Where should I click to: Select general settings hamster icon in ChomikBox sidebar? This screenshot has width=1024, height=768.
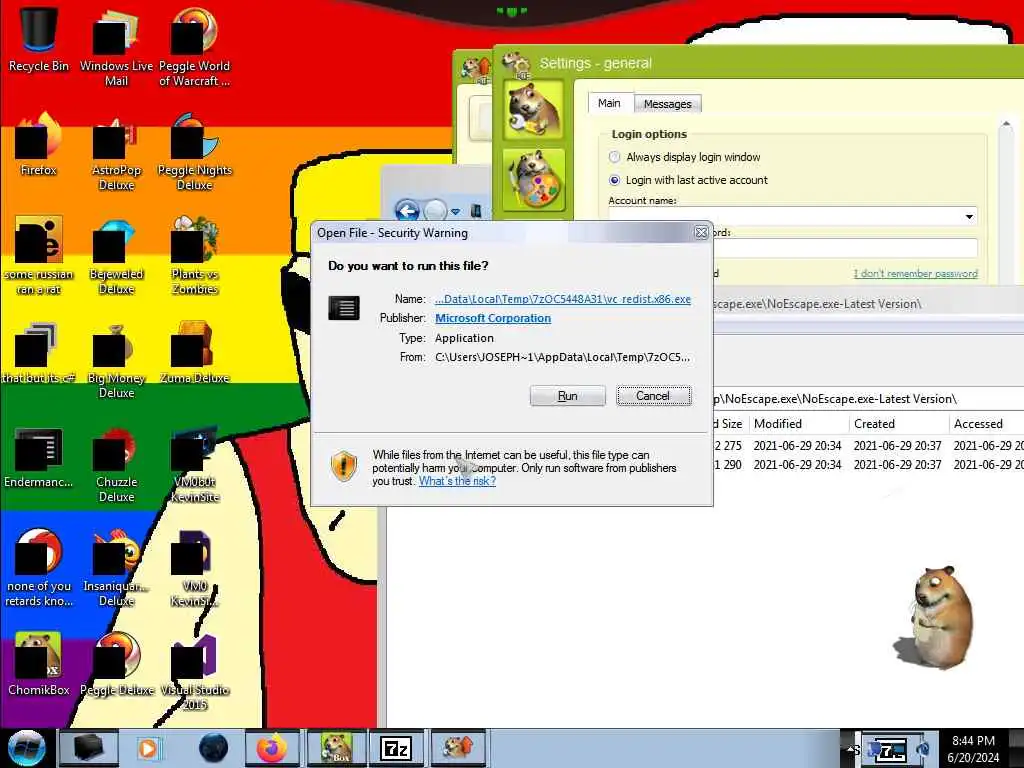[534, 109]
